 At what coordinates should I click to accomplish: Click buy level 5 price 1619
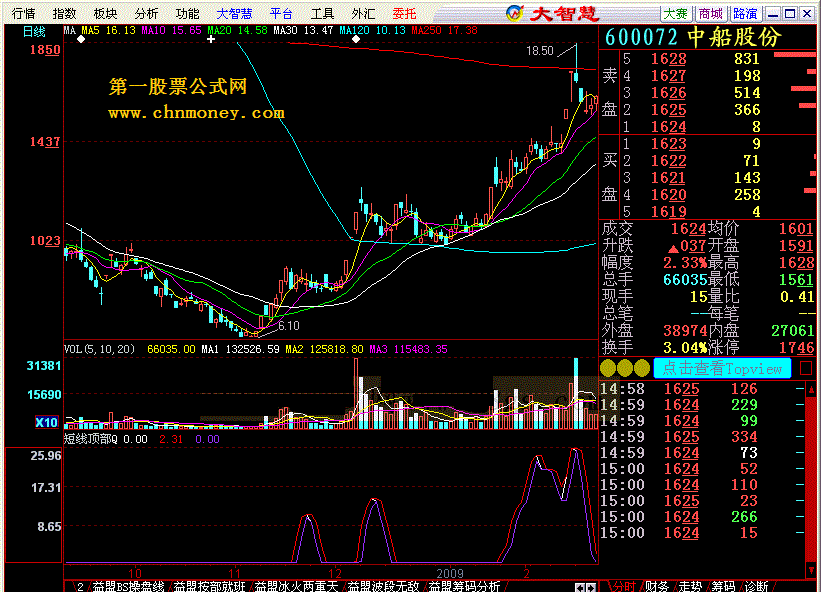669,211
